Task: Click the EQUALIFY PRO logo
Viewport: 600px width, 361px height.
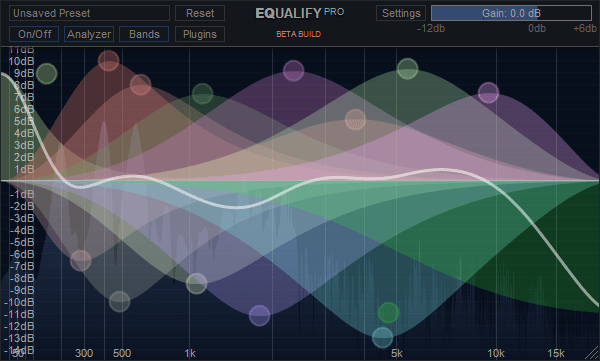Action: coord(300,13)
